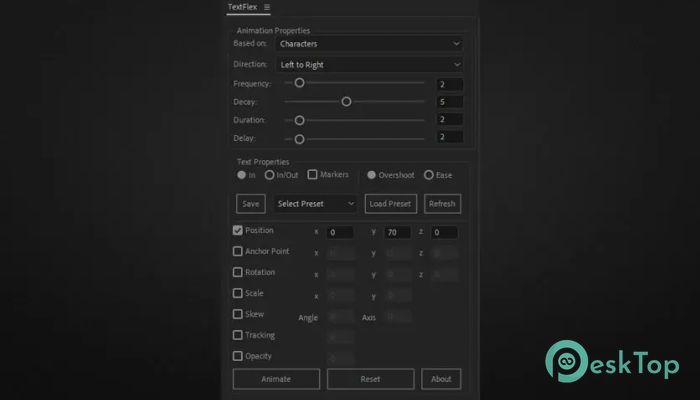Click the Refresh button
700x400 pixels.
[x=442, y=204]
